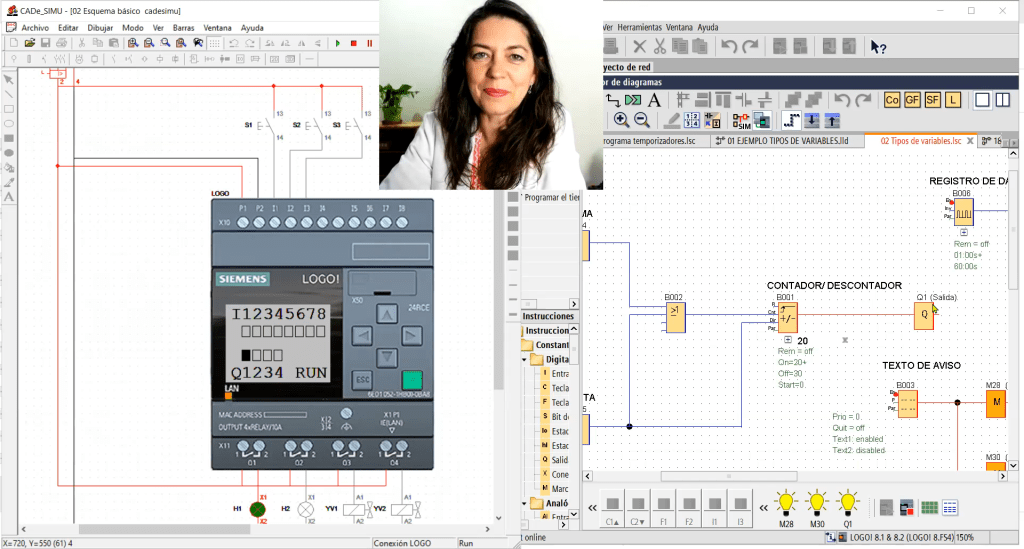The image size is (1024, 549).
Task: Open the Dibujar menu
Action: click(100, 27)
